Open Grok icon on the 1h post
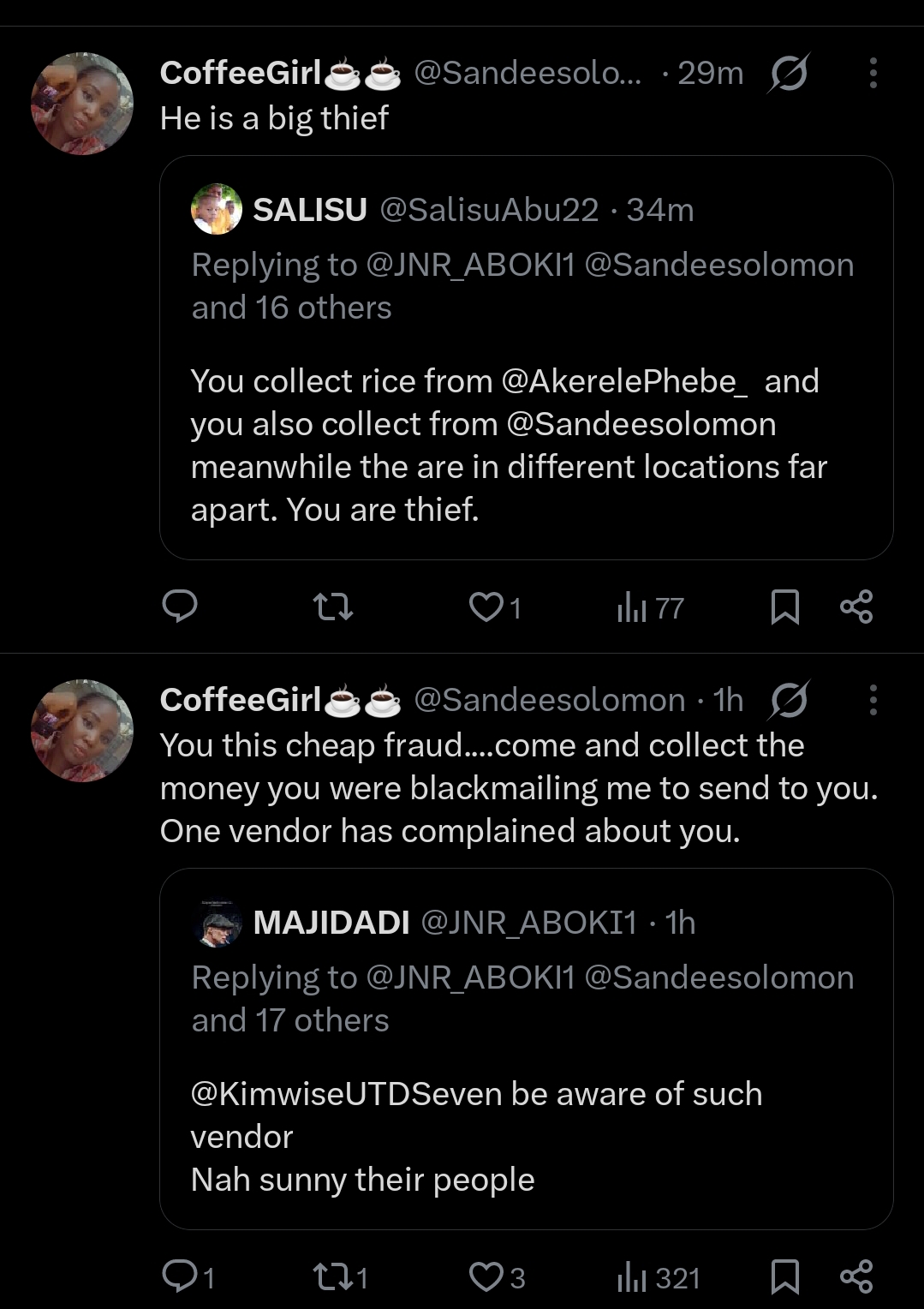924x1309 pixels. click(x=788, y=701)
